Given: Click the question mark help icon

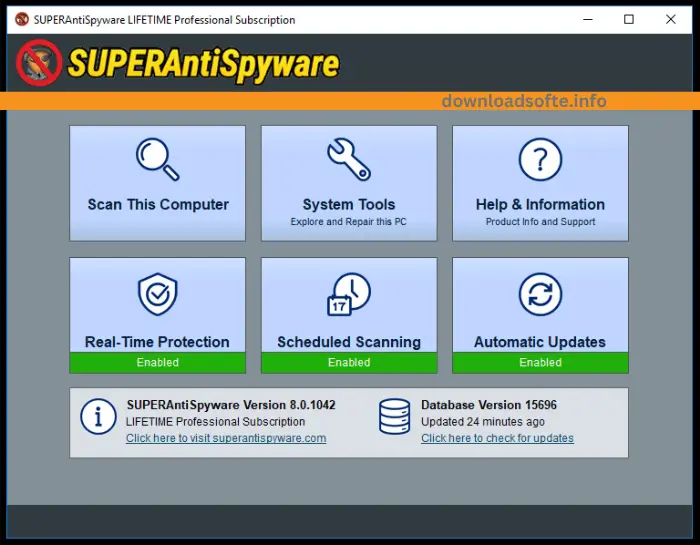Looking at the screenshot, I should 540,159.
